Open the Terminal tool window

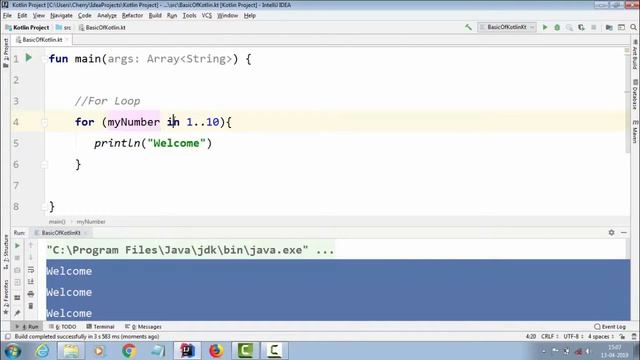click(x=100, y=327)
